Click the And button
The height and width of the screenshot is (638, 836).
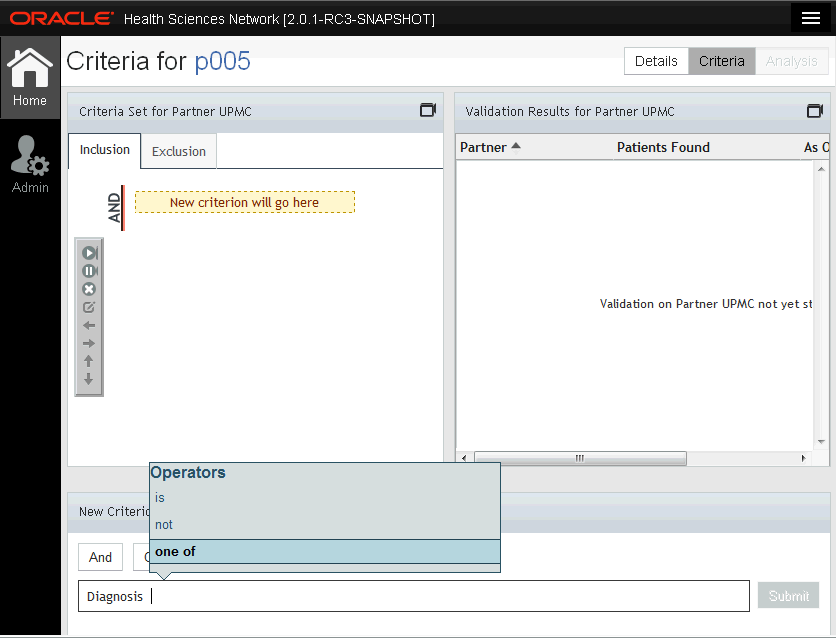pyautogui.click(x=100, y=557)
